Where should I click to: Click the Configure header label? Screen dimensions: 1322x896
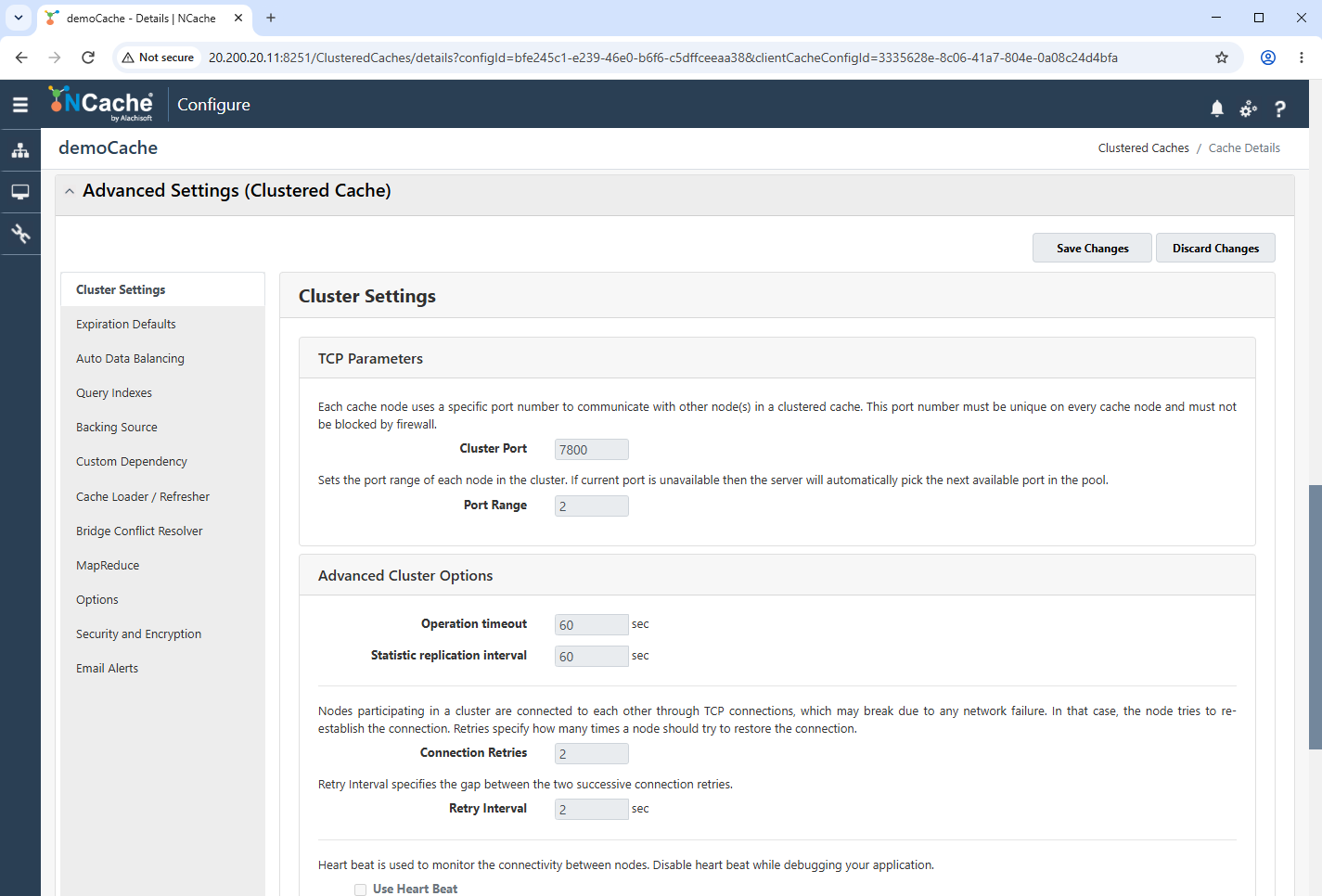coord(213,105)
